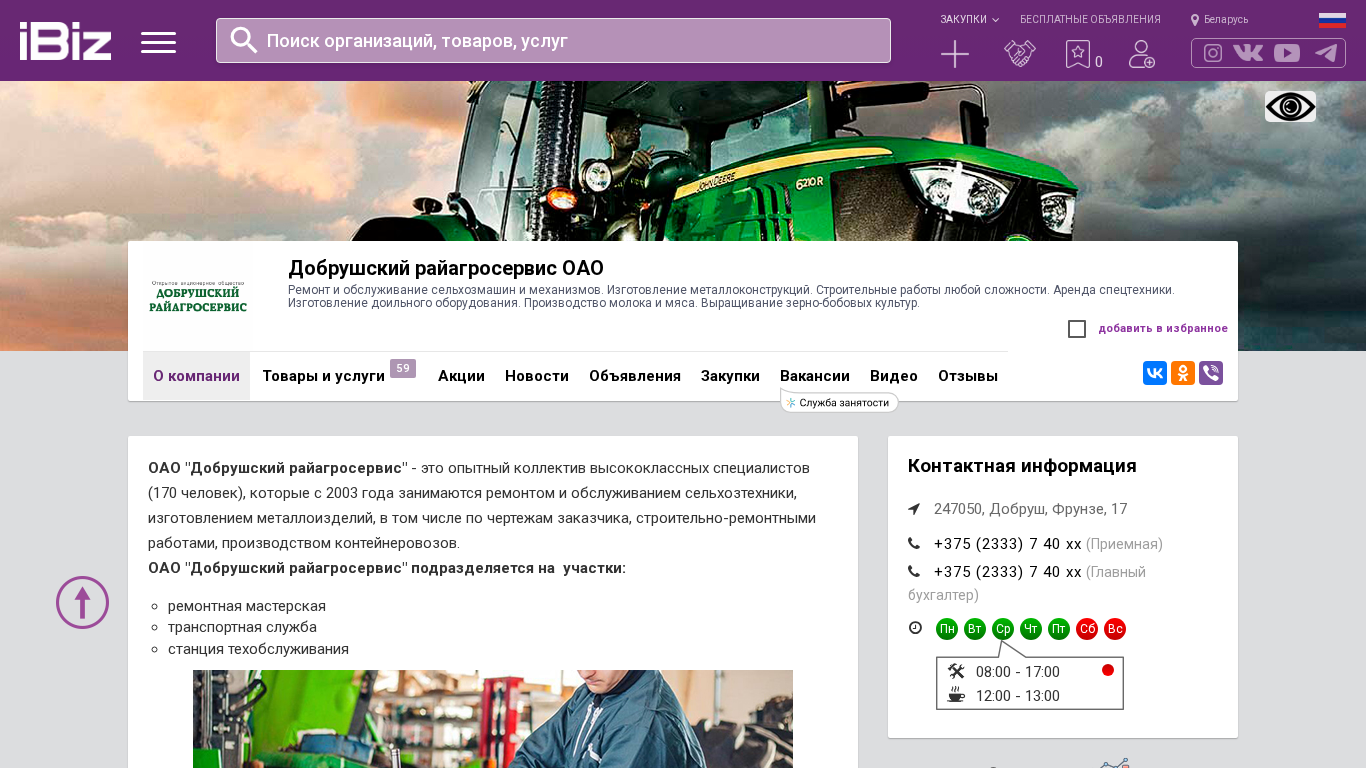Image resolution: width=1366 pixels, height=768 pixels.
Task: Click the scroll-to-top arrow button
Action: coord(82,602)
